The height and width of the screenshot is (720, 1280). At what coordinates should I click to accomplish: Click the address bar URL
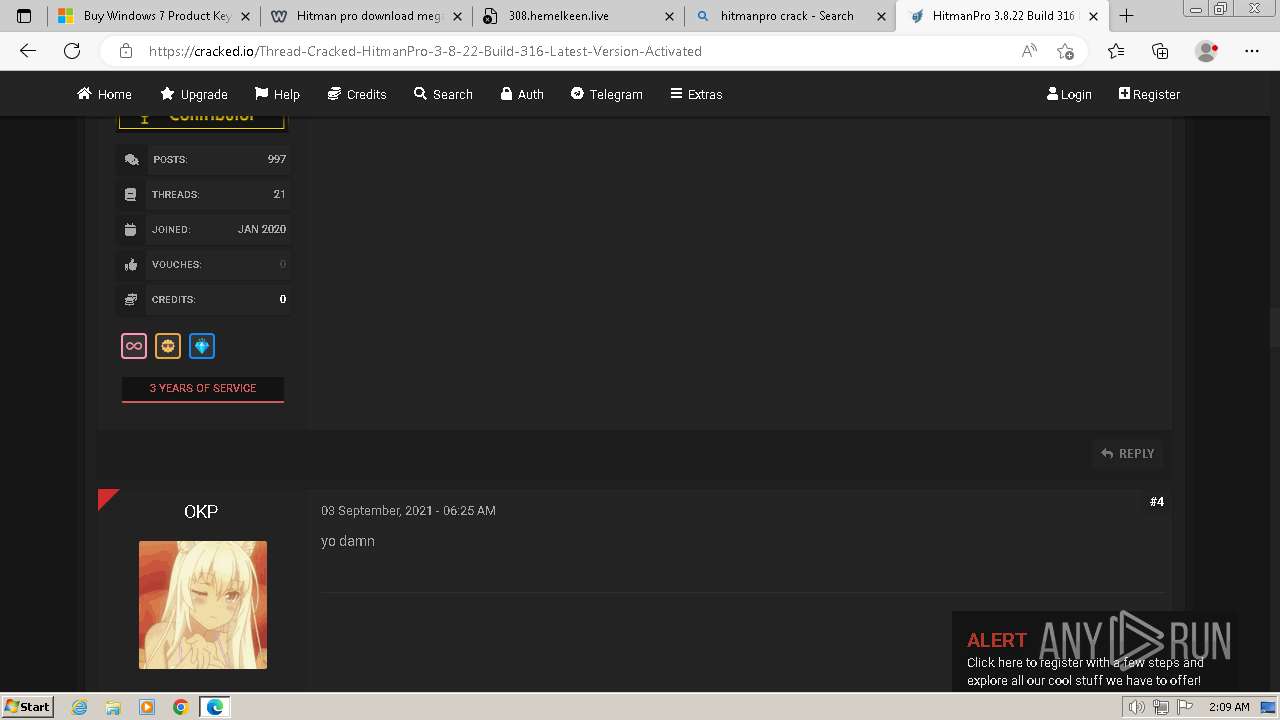425,51
